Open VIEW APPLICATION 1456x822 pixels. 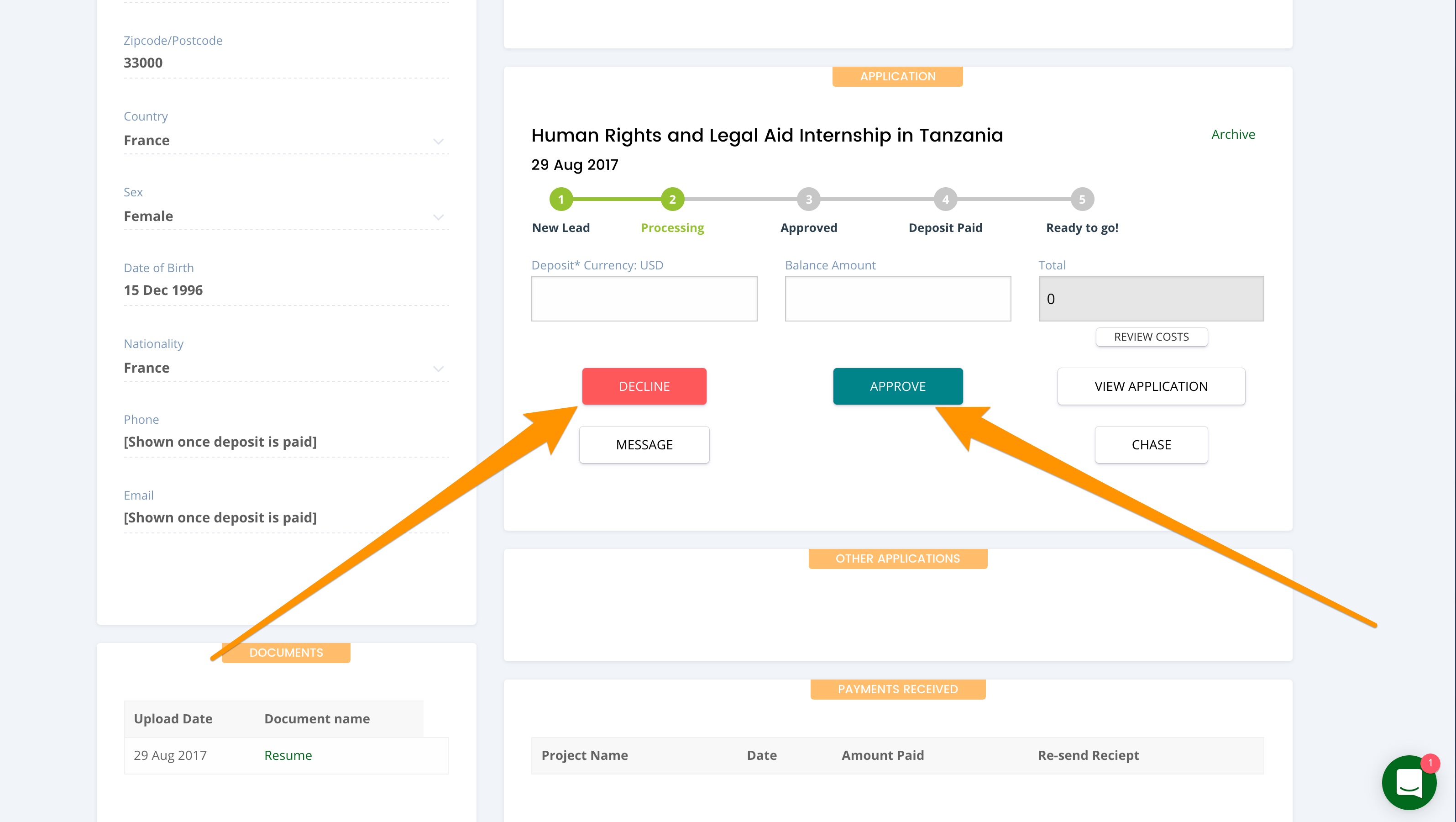(1151, 386)
